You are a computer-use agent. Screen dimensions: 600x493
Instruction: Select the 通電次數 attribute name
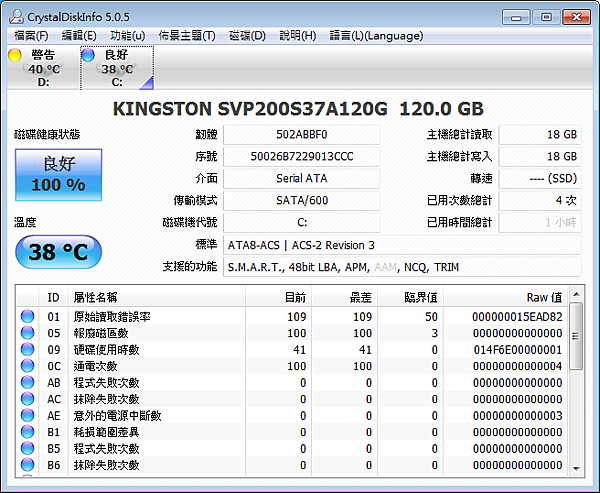pyautogui.click(x=95, y=366)
